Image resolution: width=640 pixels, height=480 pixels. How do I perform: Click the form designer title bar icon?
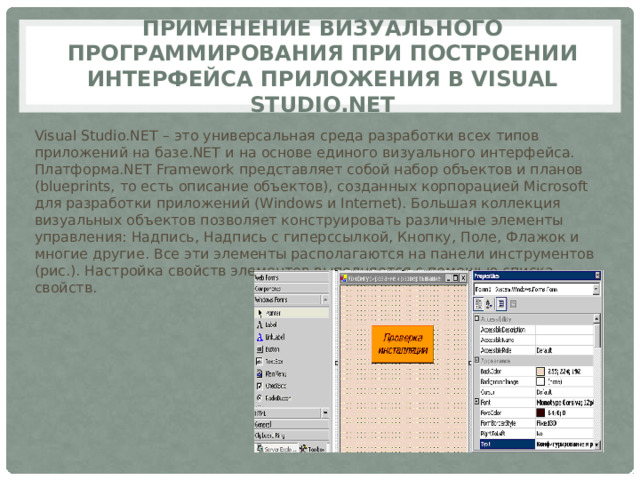344,278
